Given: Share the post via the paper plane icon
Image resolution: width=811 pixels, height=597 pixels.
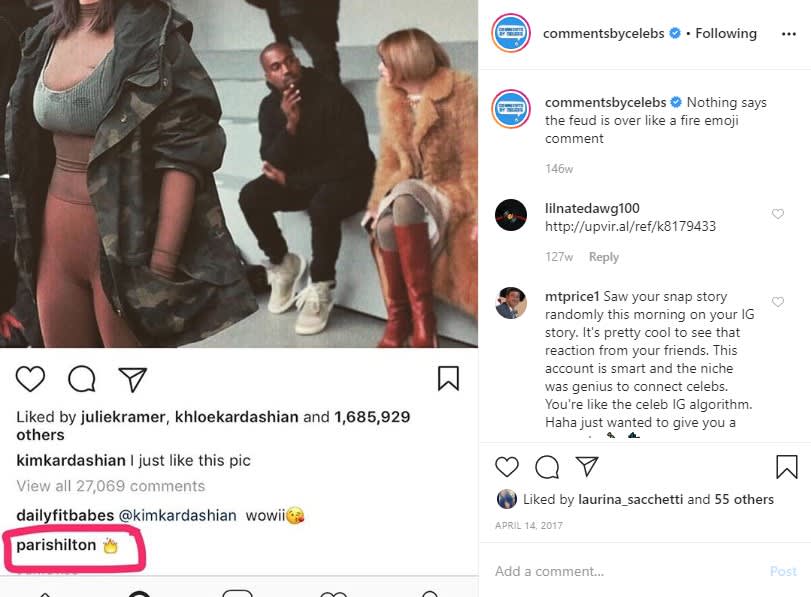Looking at the screenshot, I should 134,379.
